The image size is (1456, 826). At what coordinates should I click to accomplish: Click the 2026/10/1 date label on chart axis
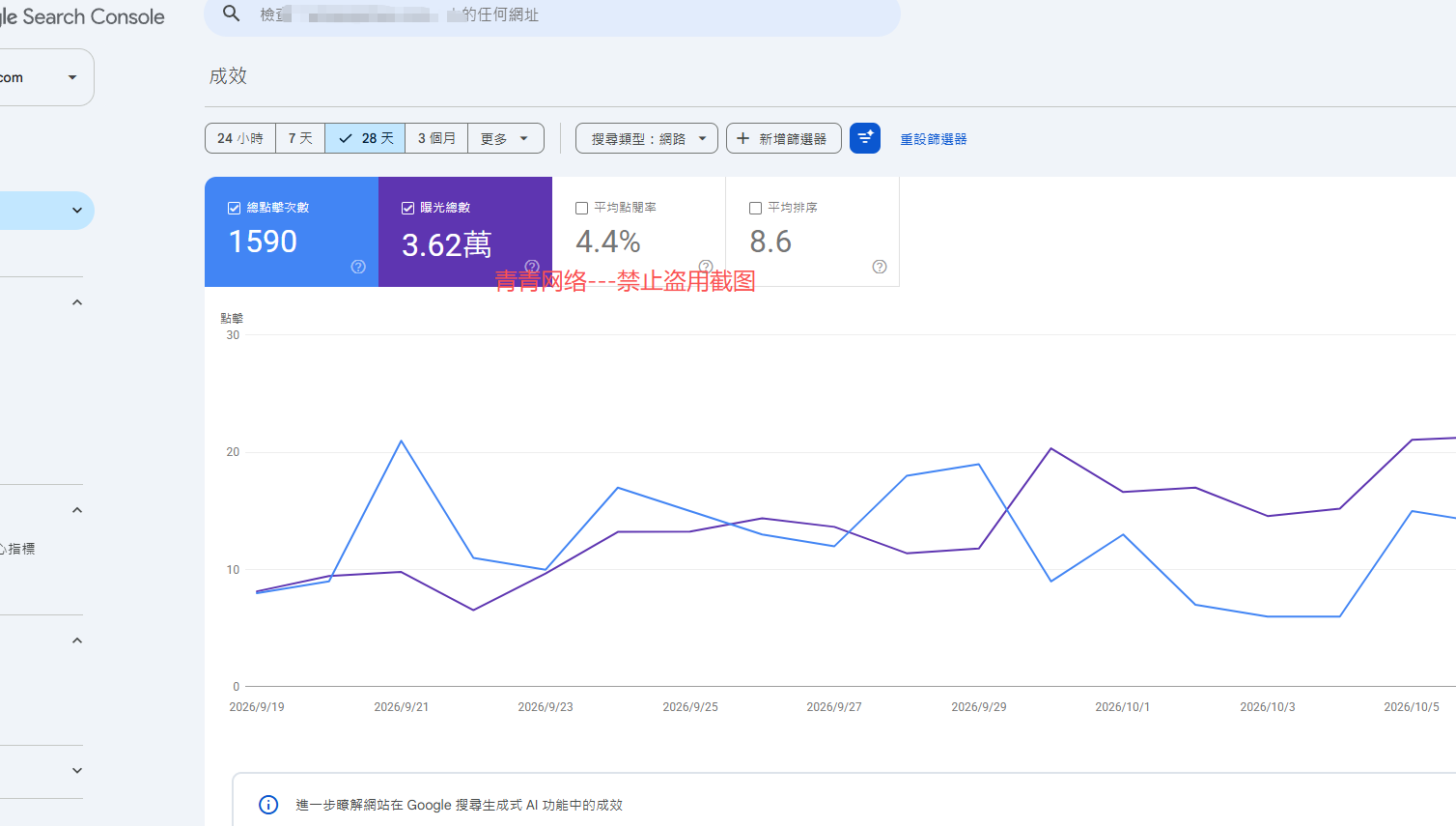click(x=1123, y=707)
